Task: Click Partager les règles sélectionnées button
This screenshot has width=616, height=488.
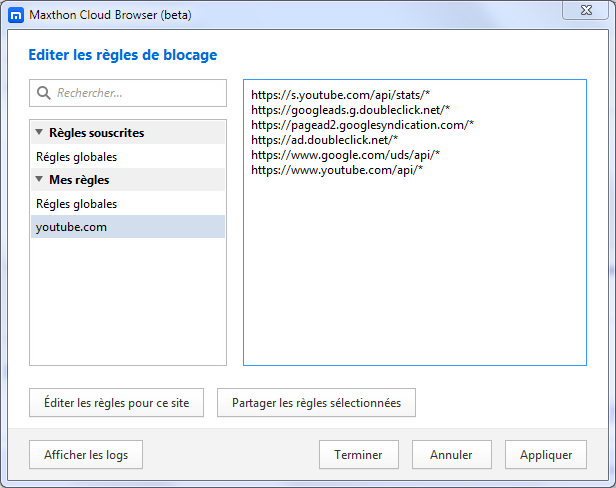Action: click(x=316, y=403)
